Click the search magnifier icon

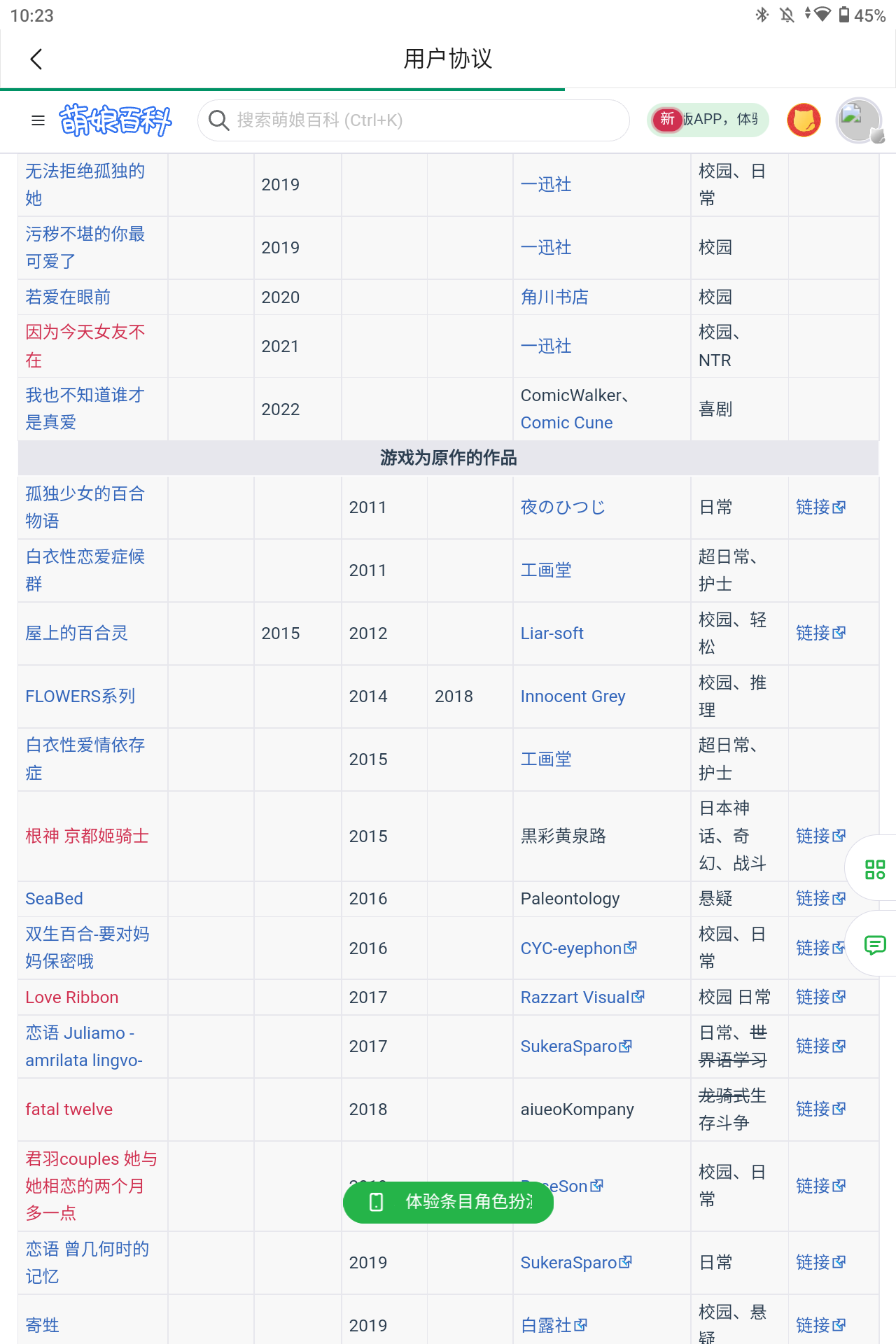(218, 120)
